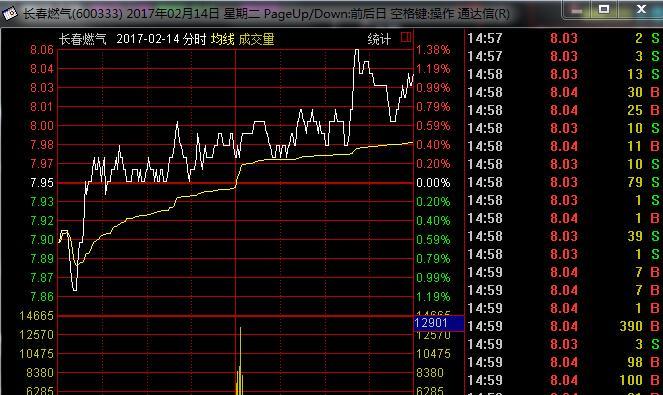Click the 通达信 app icon in title bar
The height and width of the screenshot is (395, 663).
pyautogui.click(x=10, y=14)
